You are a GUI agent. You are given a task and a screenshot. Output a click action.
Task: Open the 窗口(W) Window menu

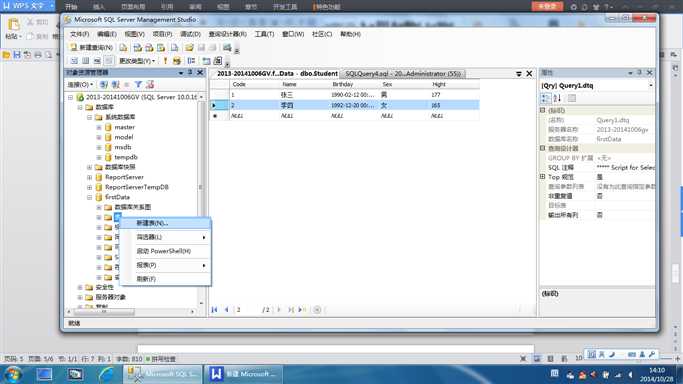293,34
